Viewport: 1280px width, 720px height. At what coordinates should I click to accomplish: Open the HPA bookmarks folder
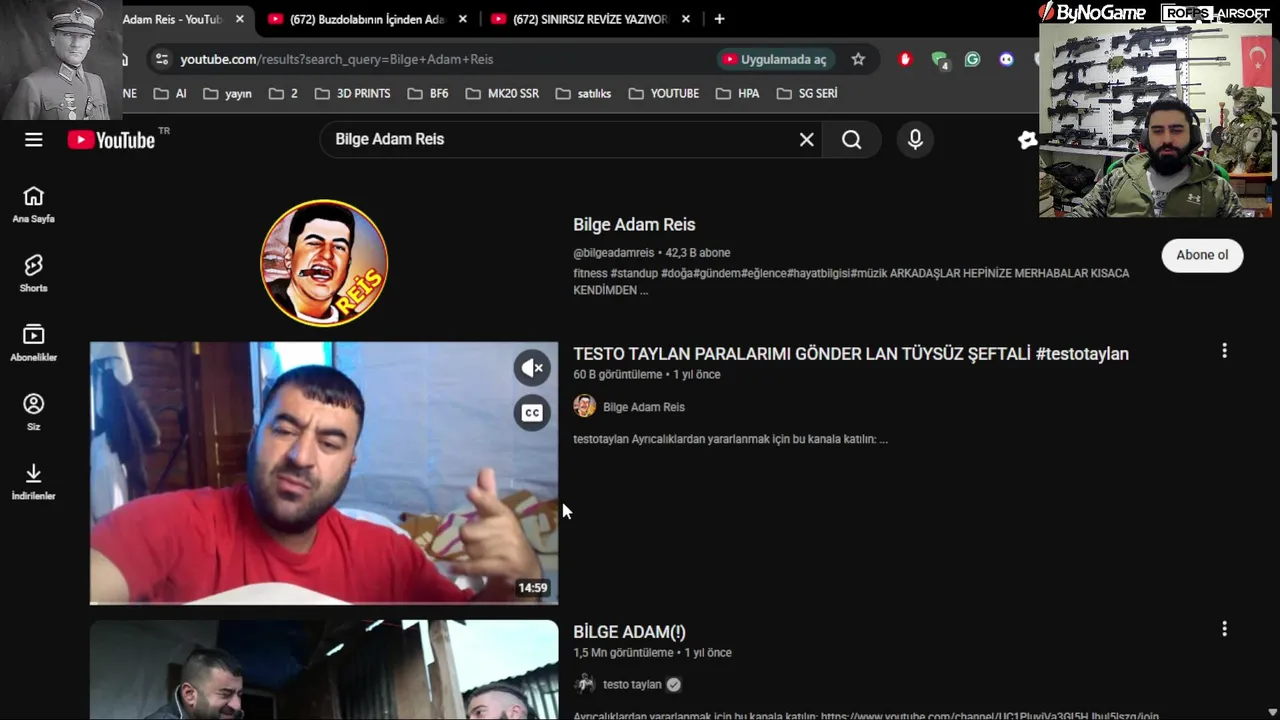738,93
